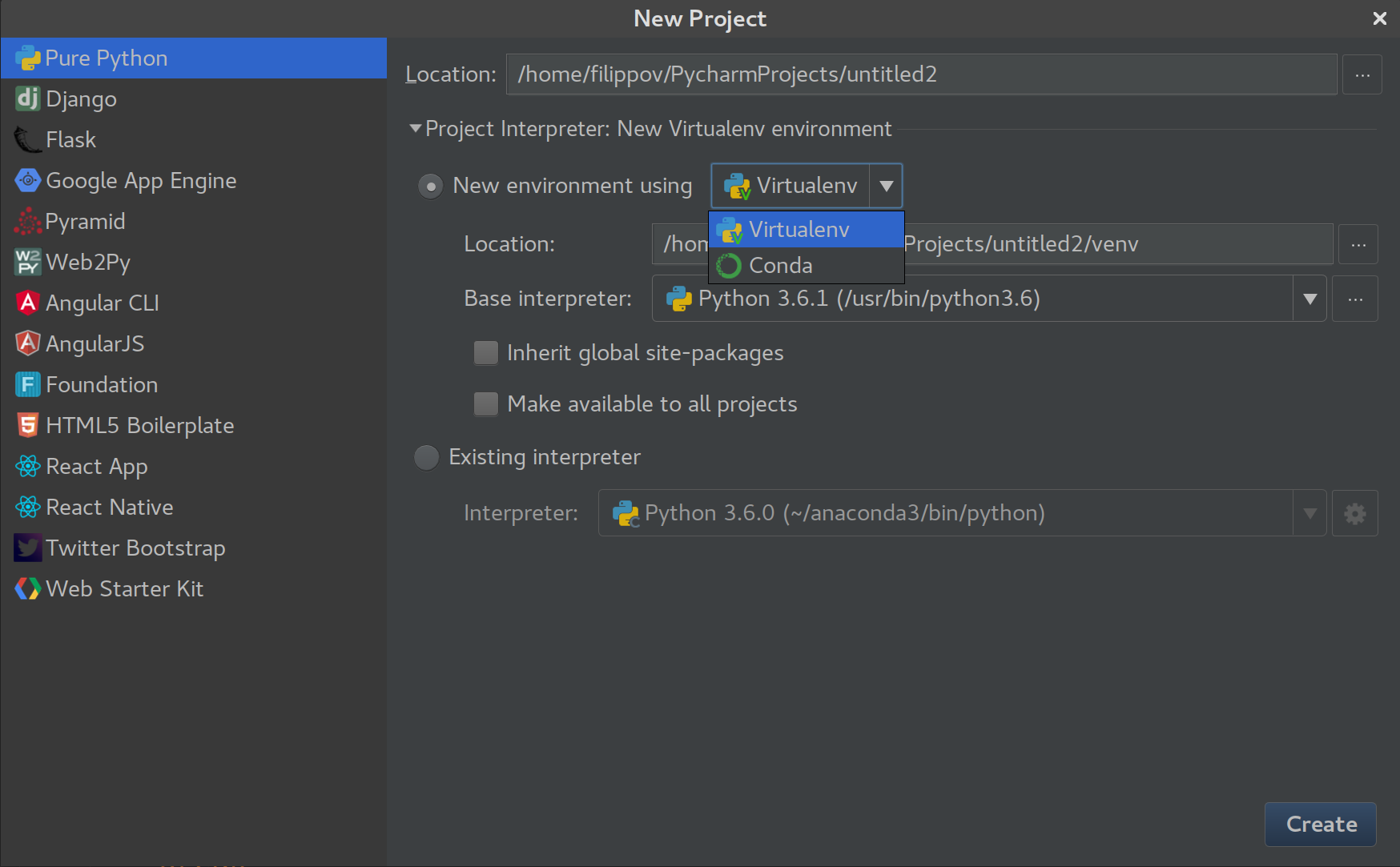Screen dimensions: 1400x867
Task: Select Flask project type
Action: click(x=194, y=140)
